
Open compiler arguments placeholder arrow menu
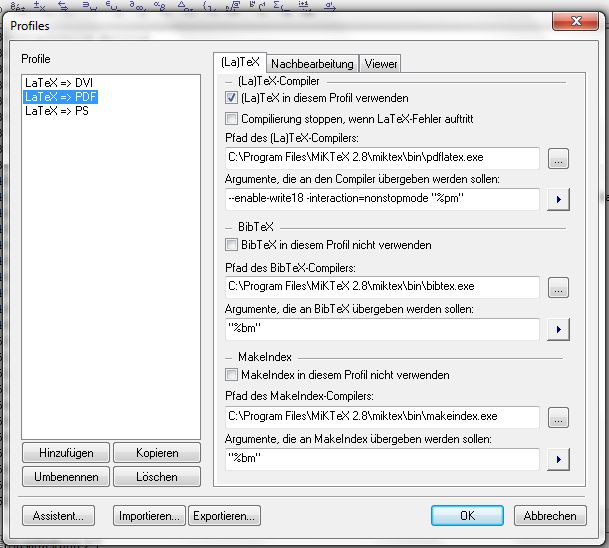click(x=559, y=199)
